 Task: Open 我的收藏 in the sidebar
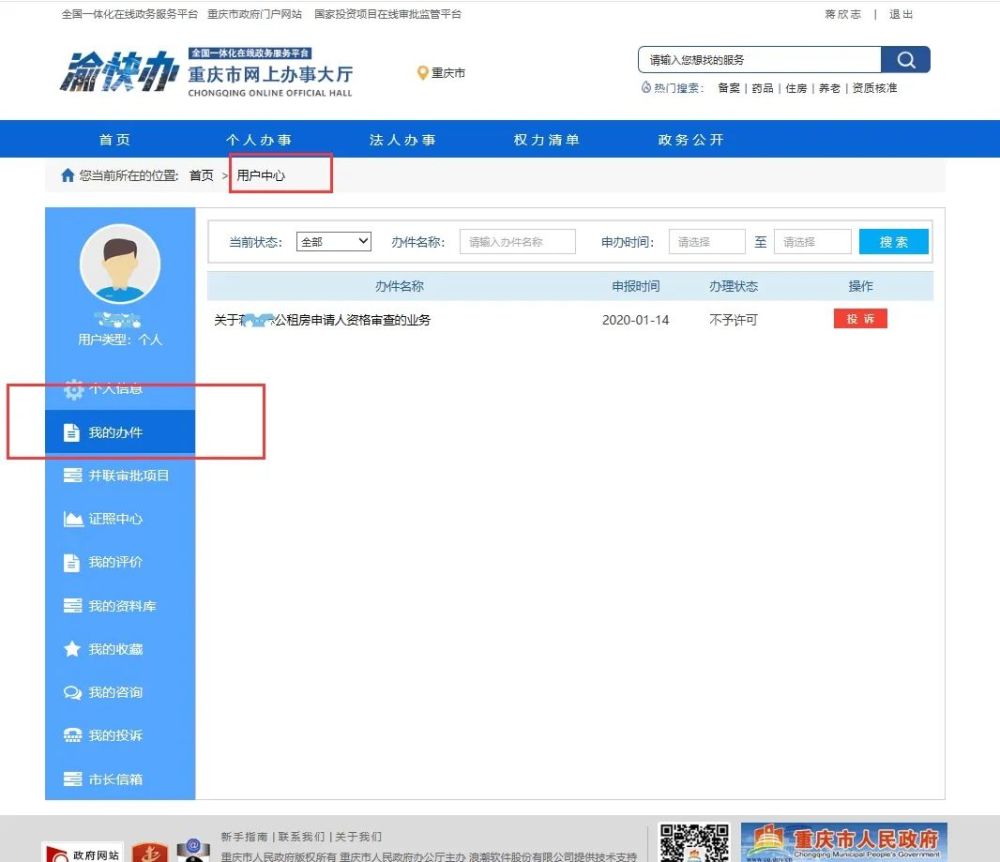(x=111, y=648)
